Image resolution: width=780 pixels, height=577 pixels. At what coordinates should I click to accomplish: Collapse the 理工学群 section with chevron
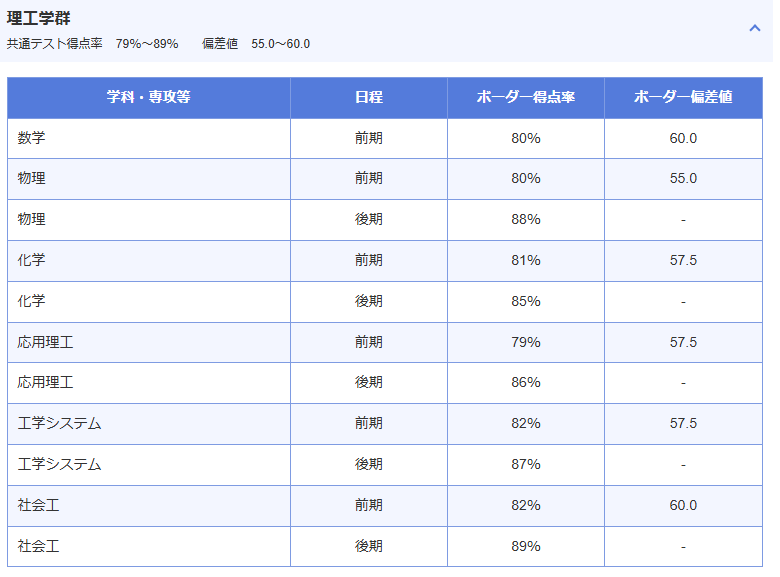[x=755, y=28]
